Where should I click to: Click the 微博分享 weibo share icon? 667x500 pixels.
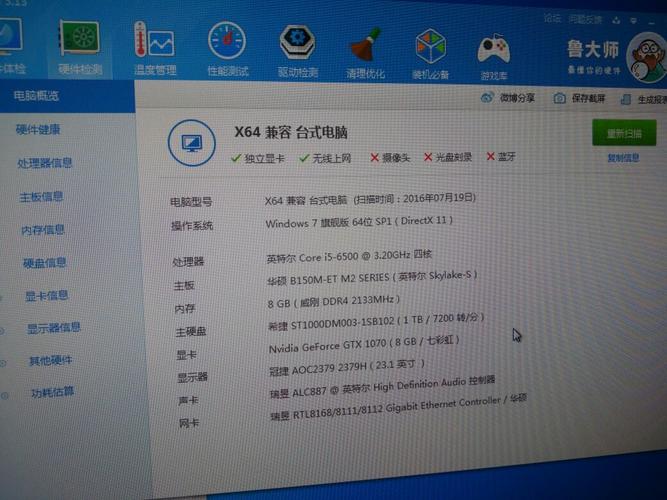(x=487, y=97)
